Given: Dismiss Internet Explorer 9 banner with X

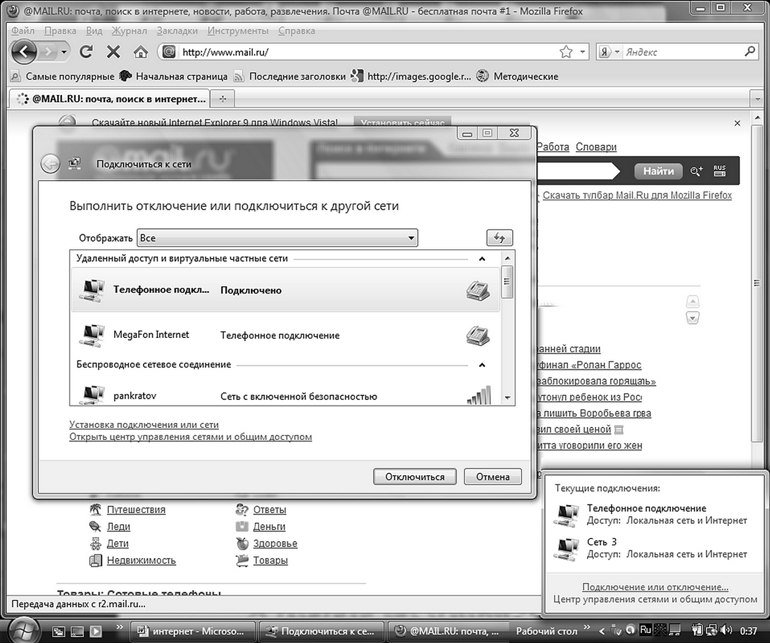Looking at the screenshot, I should pyautogui.click(x=737, y=123).
